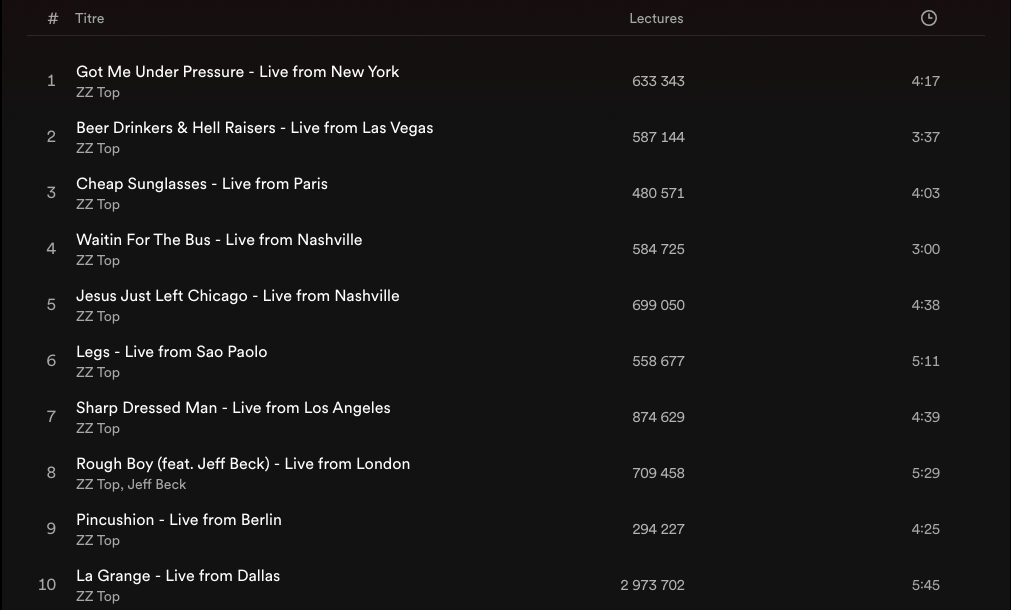The height and width of the screenshot is (610, 1011).
Task: Click the clock duration column icon
Action: tap(928, 18)
